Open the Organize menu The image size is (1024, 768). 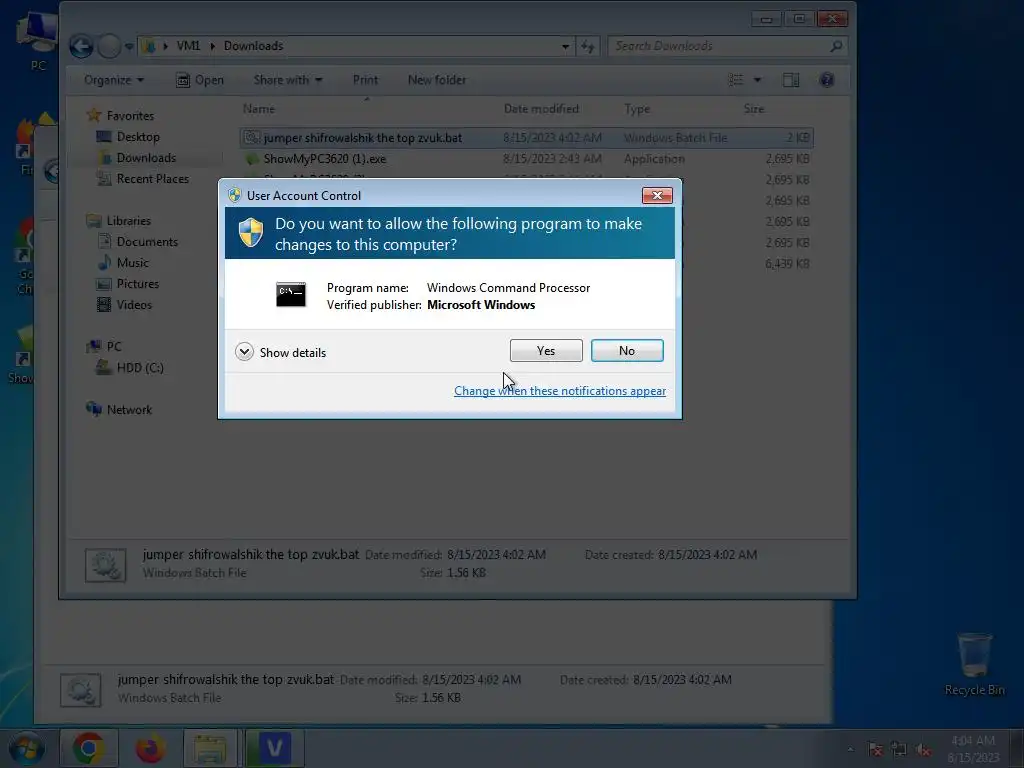tap(114, 80)
